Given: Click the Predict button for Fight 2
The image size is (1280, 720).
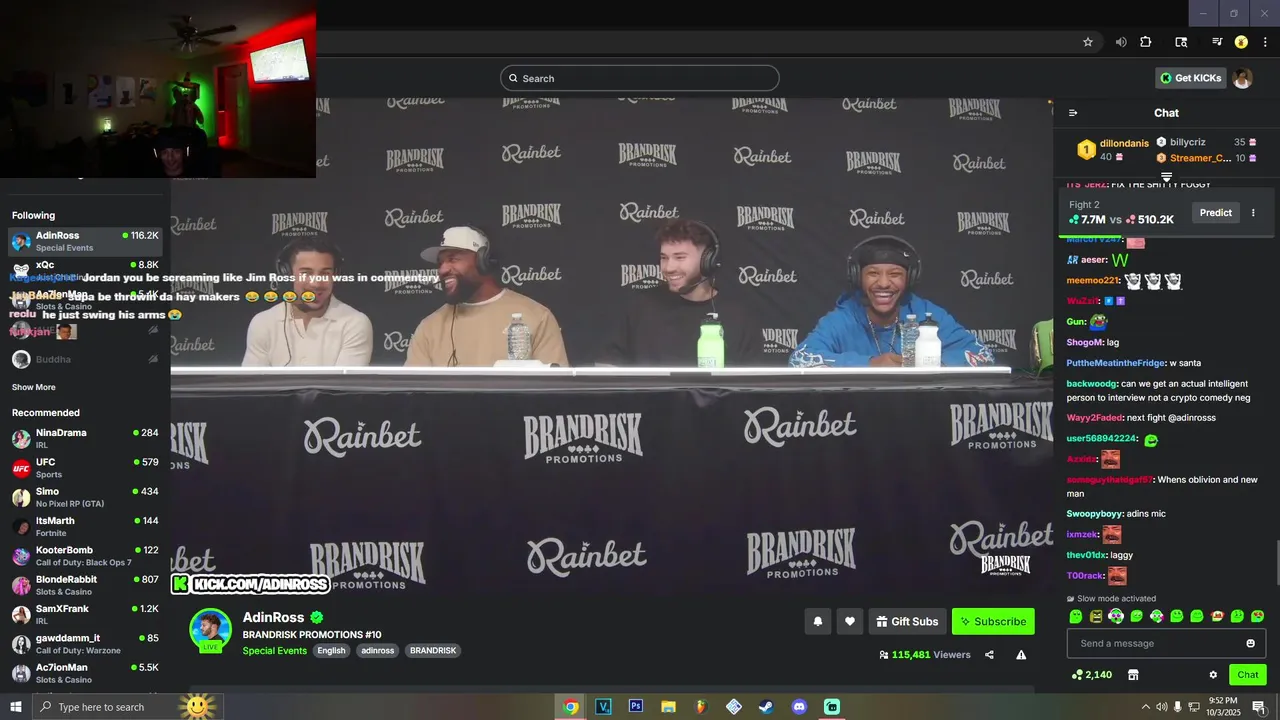Looking at the screenshot, I should pos(1215,213).
